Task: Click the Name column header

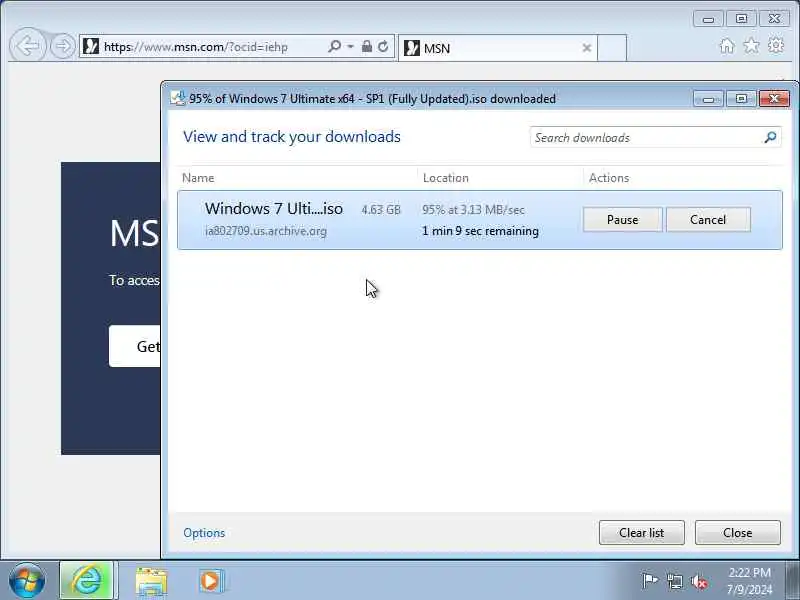Action: point(198,178)
